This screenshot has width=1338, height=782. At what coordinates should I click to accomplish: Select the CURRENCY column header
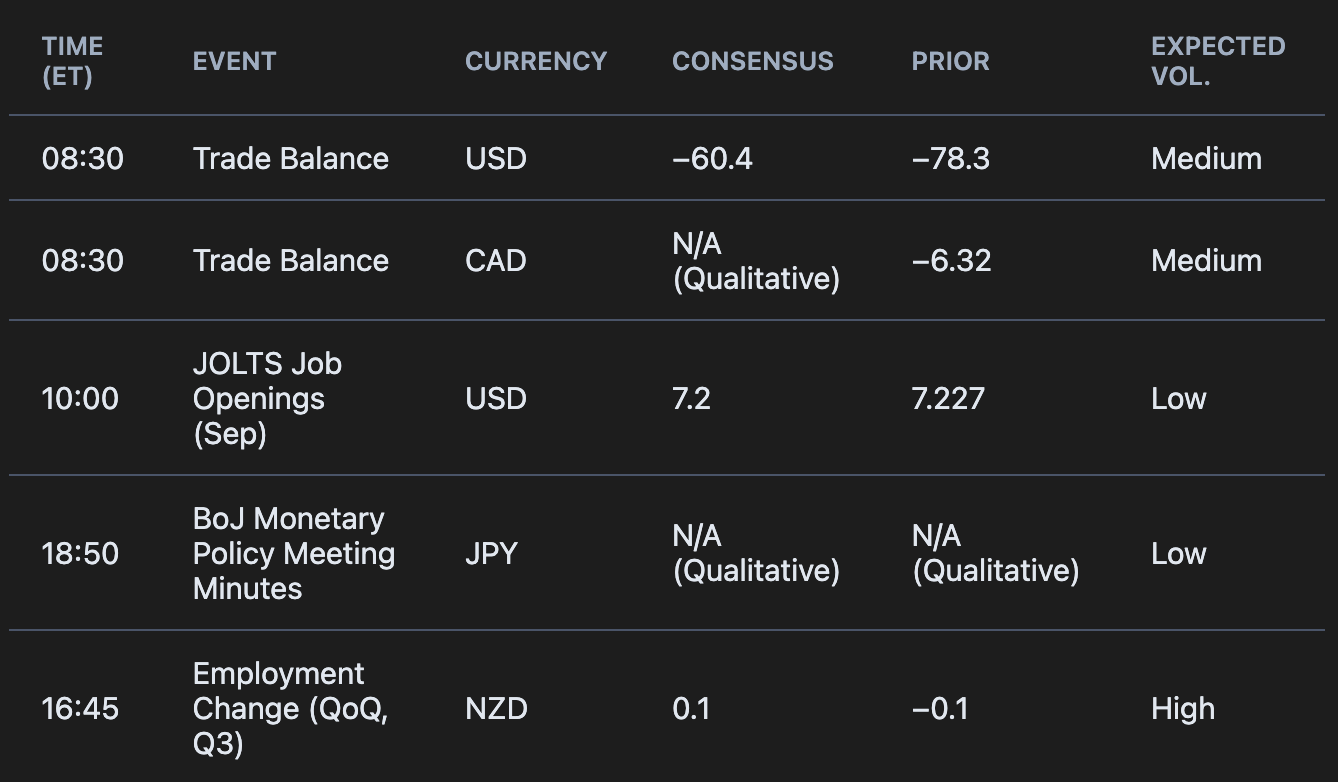coord(536,61)
